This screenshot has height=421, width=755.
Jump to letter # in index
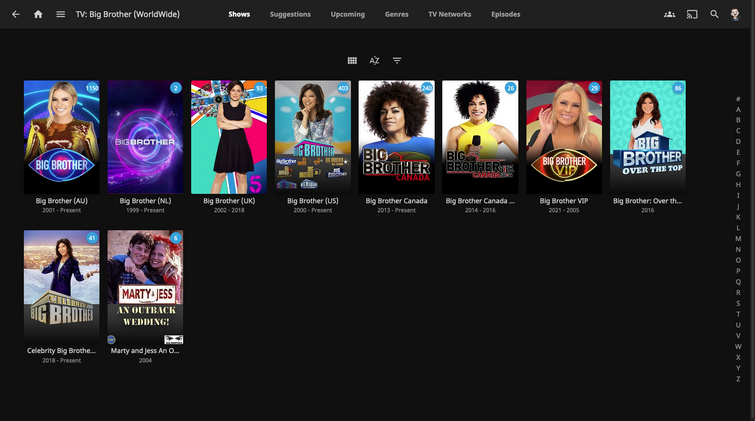[x=738, y=99]
